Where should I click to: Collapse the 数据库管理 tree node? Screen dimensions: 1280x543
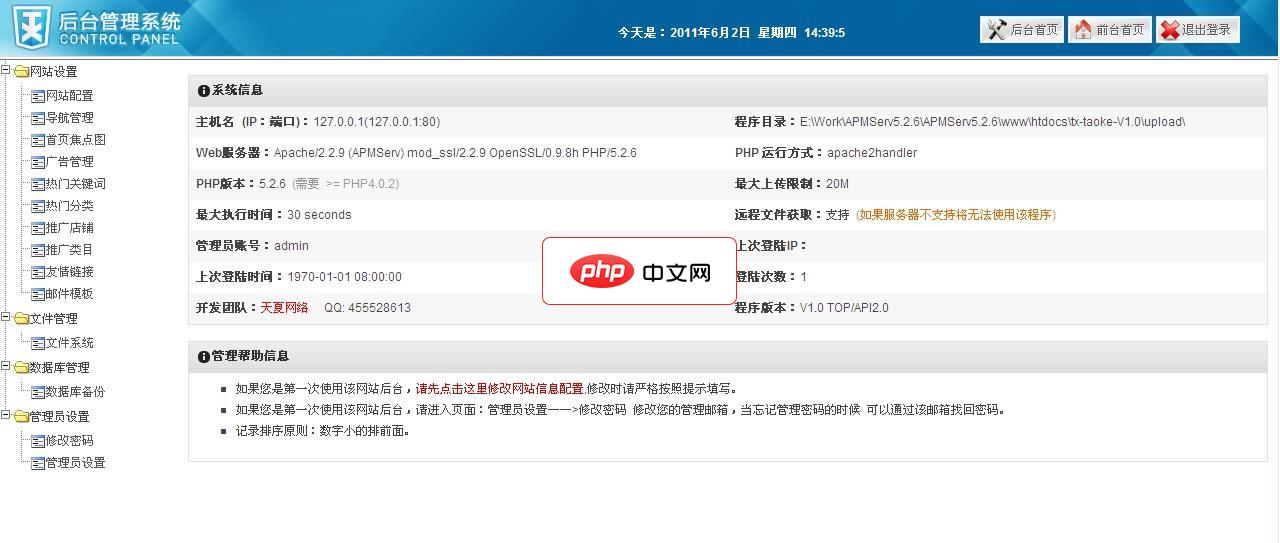coord(6,366)
